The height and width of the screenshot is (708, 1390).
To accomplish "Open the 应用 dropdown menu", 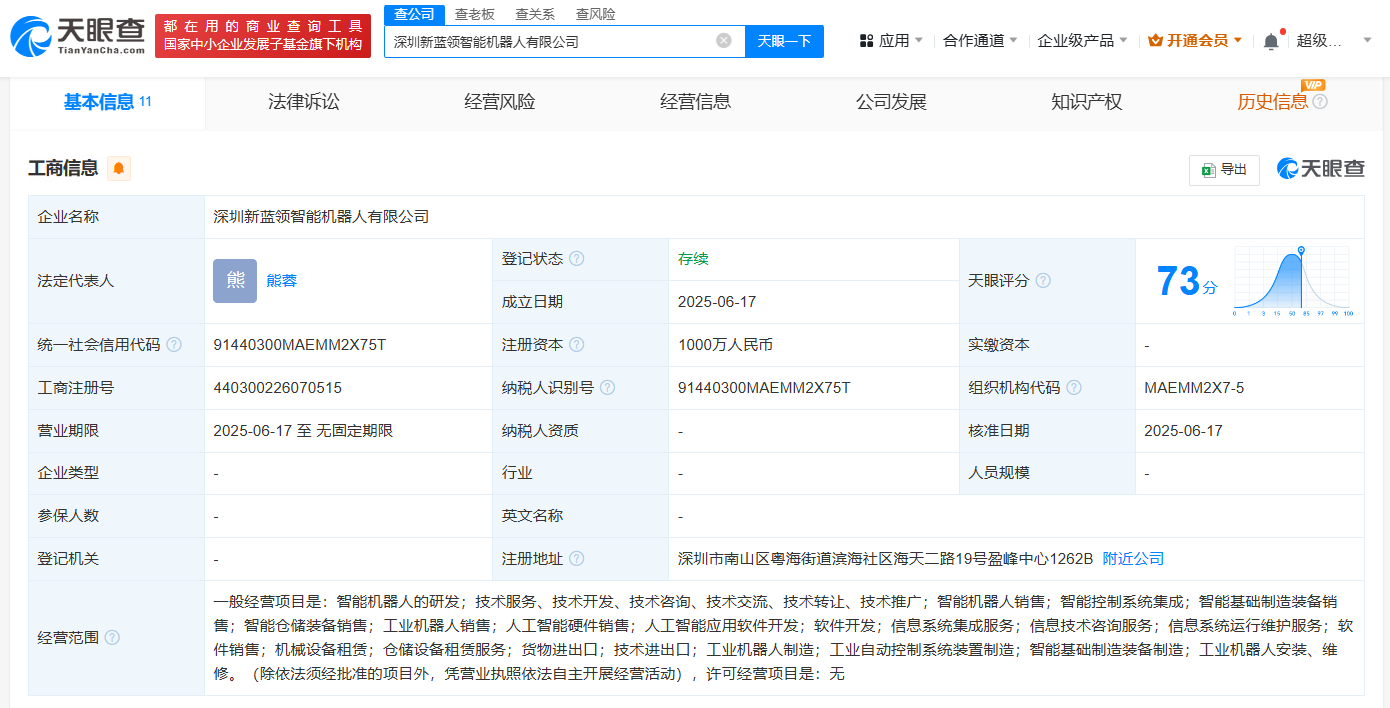I will [x=892, y=41].
